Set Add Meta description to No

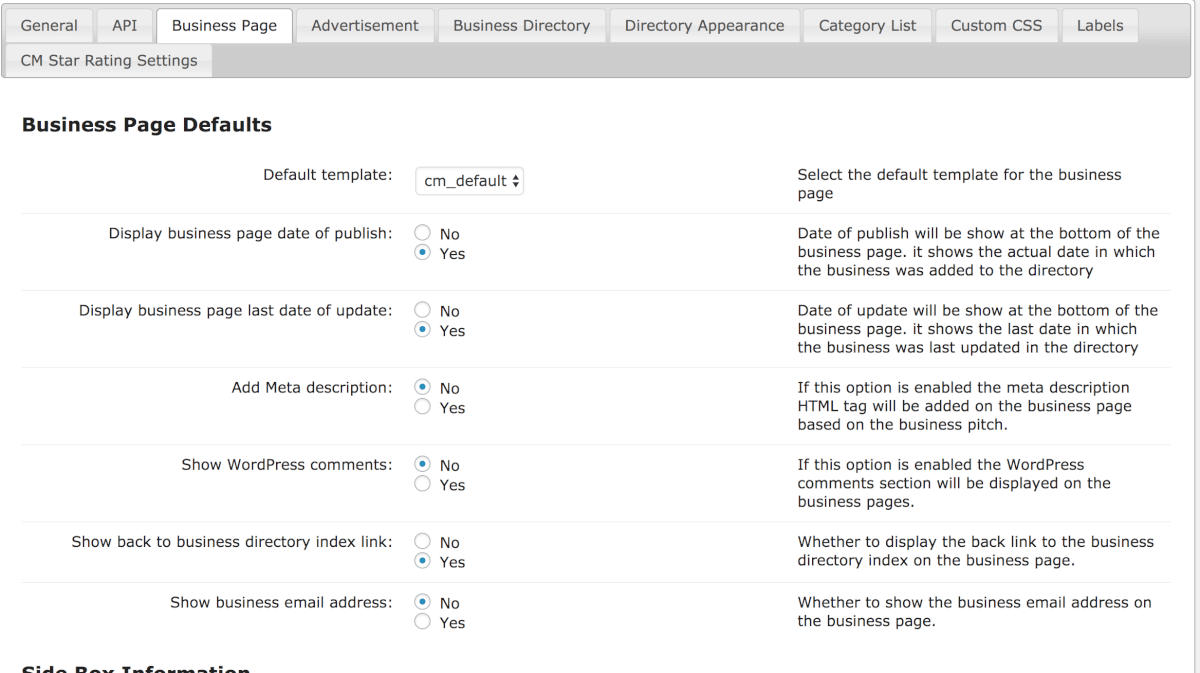[423, 387]
